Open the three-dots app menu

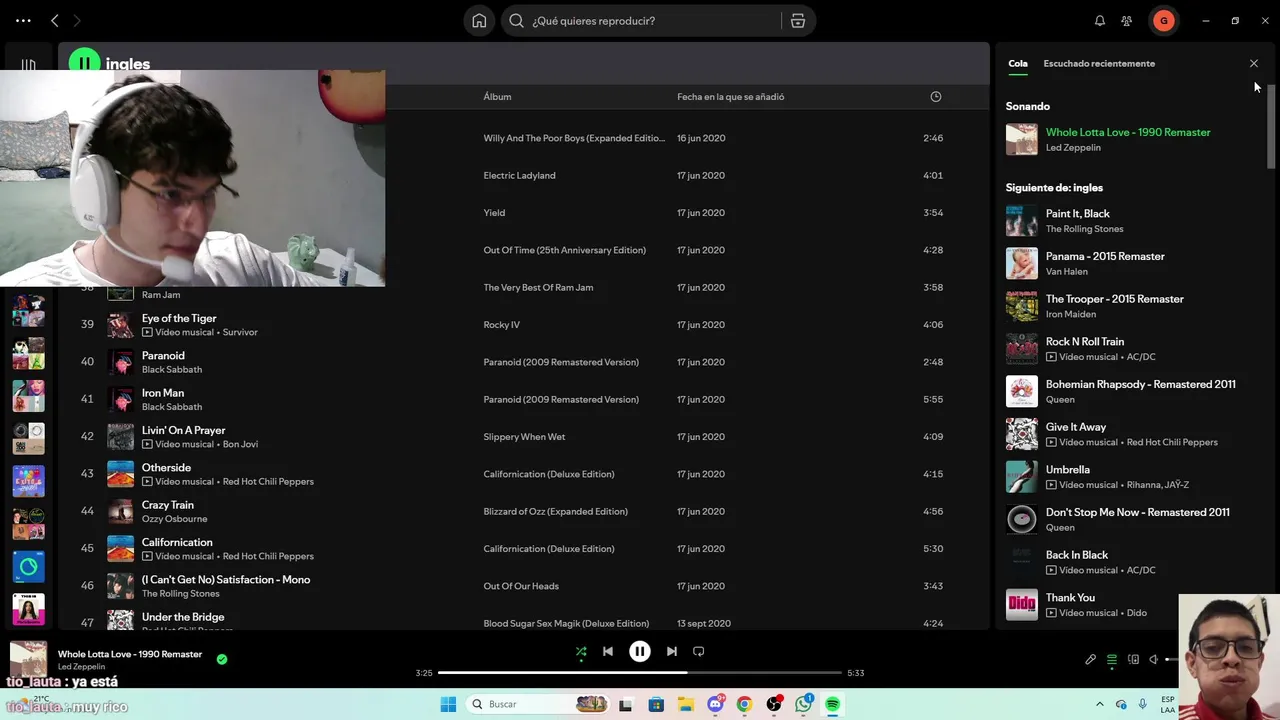[23, 20]
